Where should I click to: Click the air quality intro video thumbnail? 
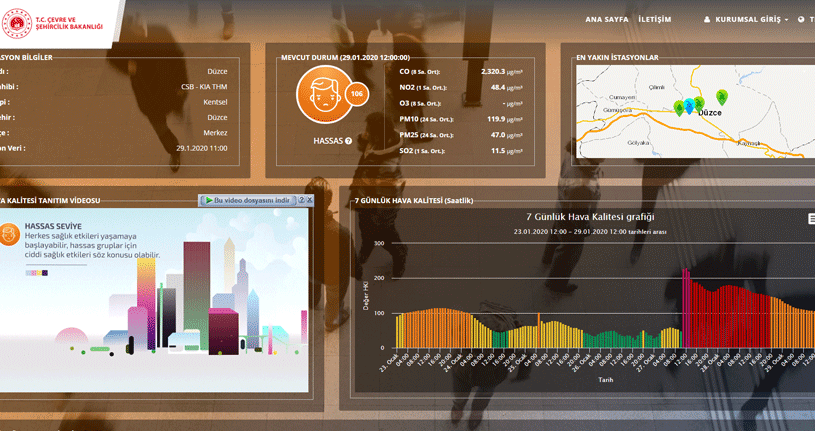154,300
